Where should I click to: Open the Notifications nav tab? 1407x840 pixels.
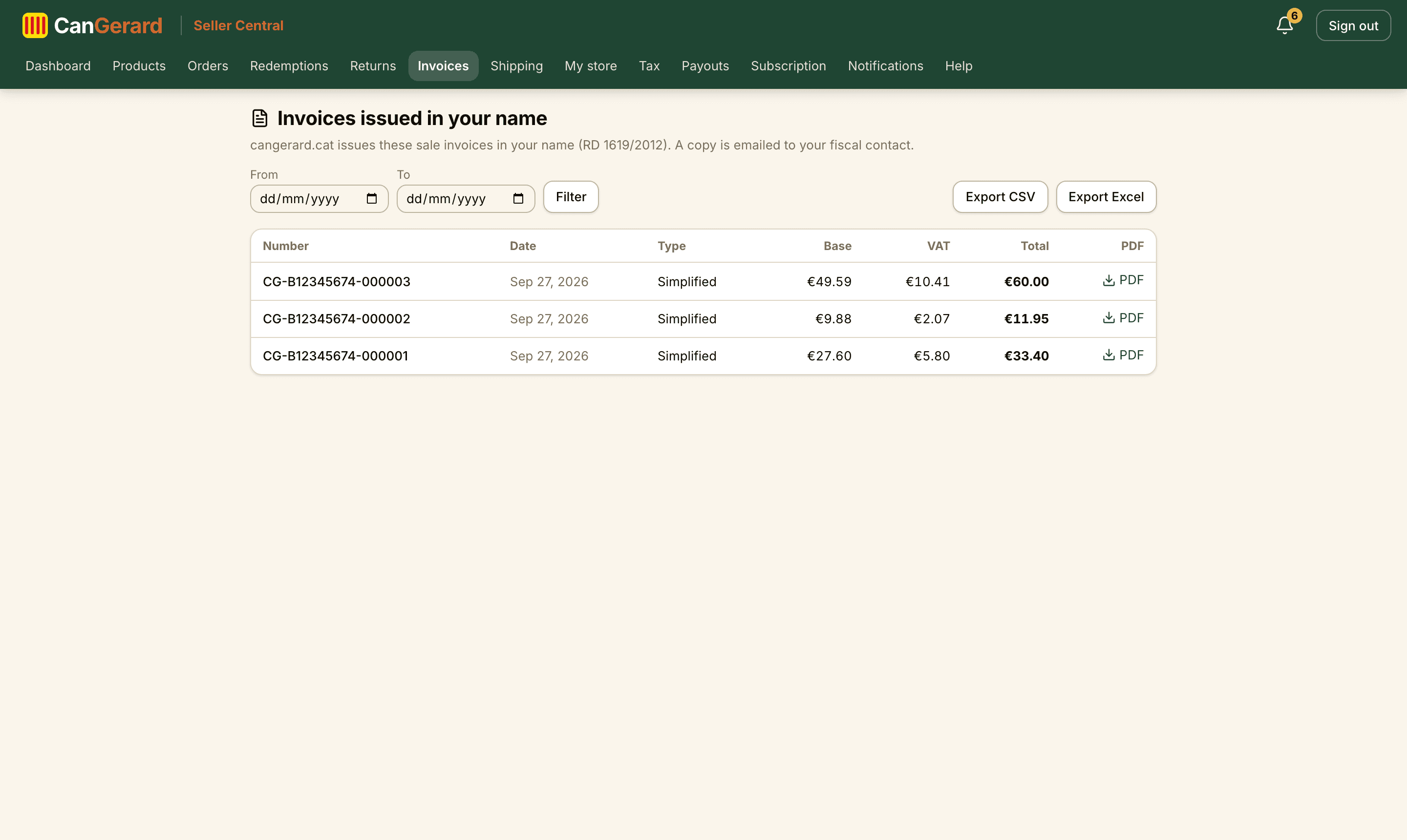(x=886, y=65)
